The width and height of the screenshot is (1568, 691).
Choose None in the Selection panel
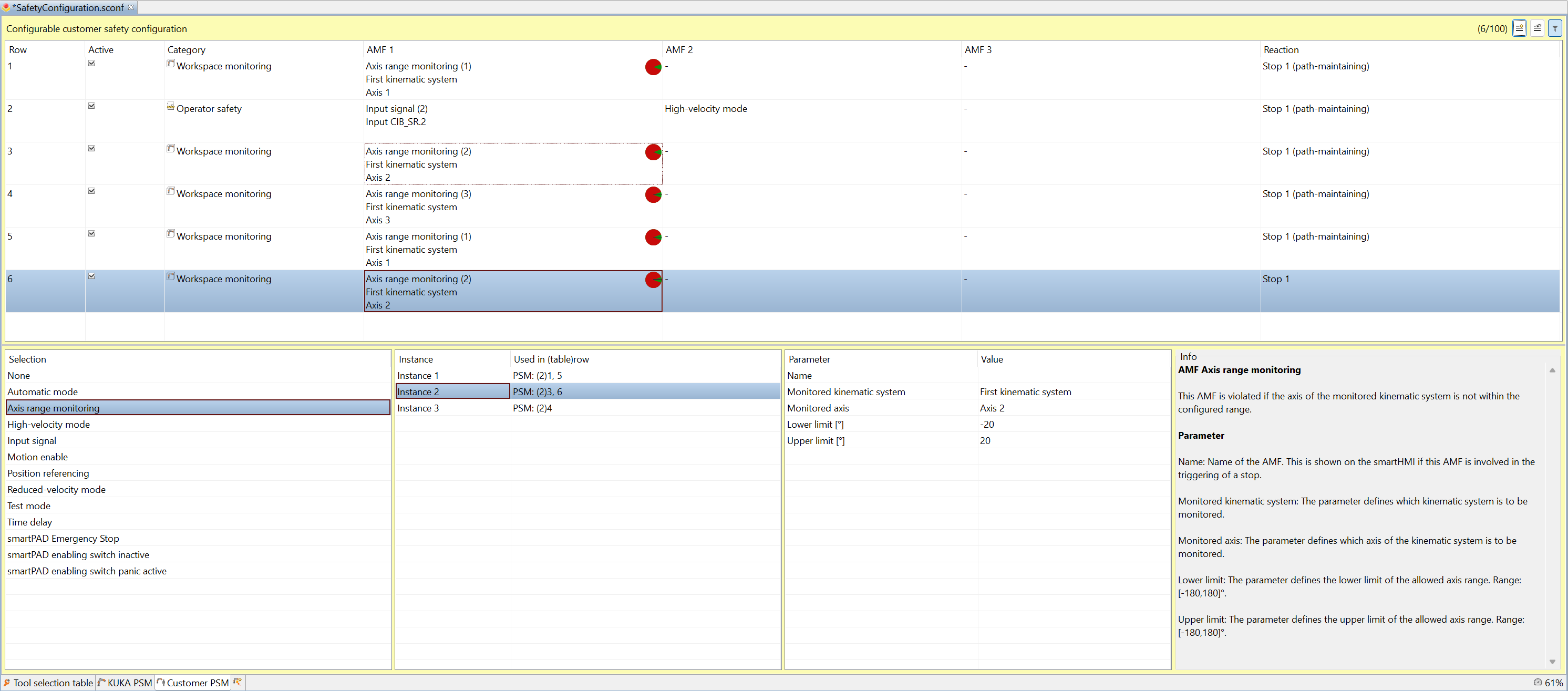[19, 376]
